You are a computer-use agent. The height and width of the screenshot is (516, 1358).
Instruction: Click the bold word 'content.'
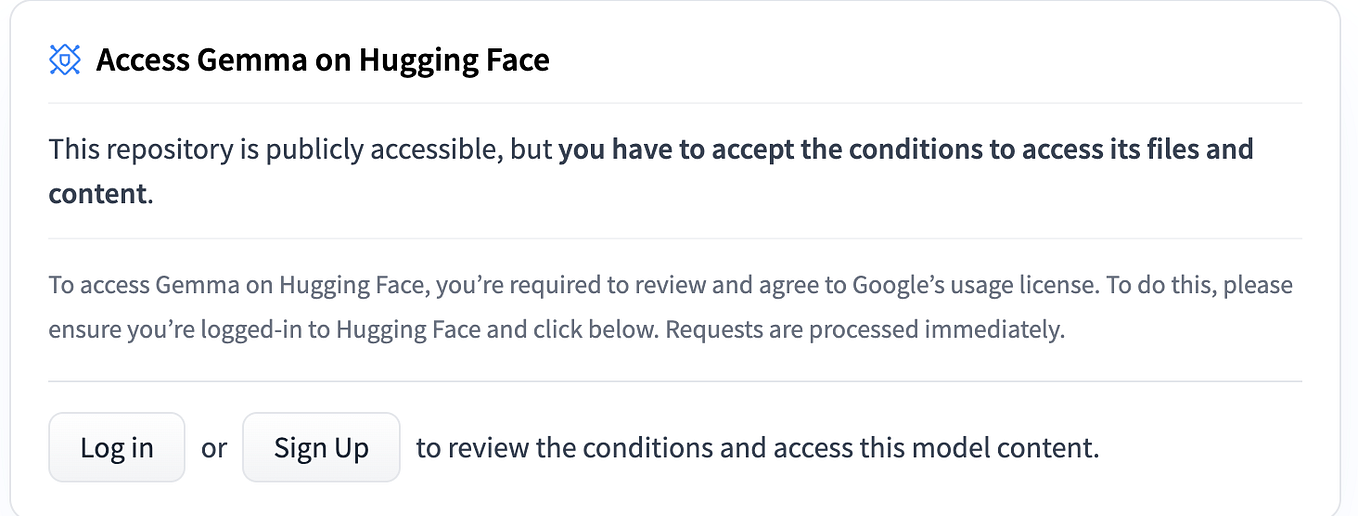coord(101,193)
